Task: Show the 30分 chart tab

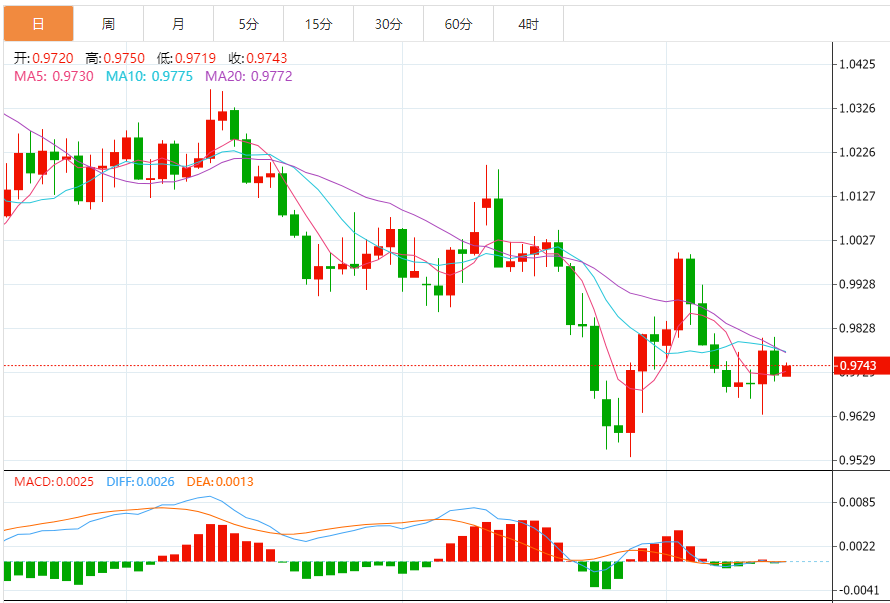Action: 388,23
